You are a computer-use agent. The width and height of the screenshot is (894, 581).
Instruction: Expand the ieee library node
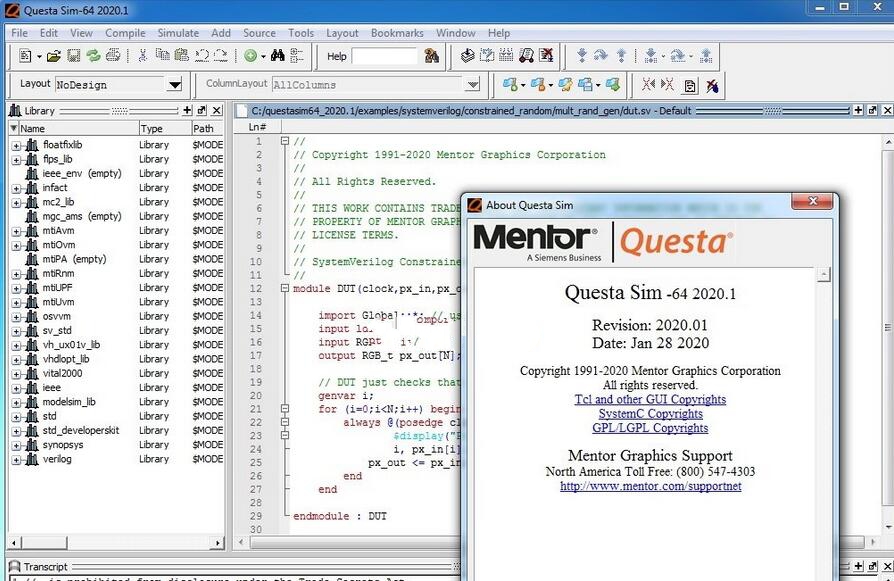(x=16, y=388)
